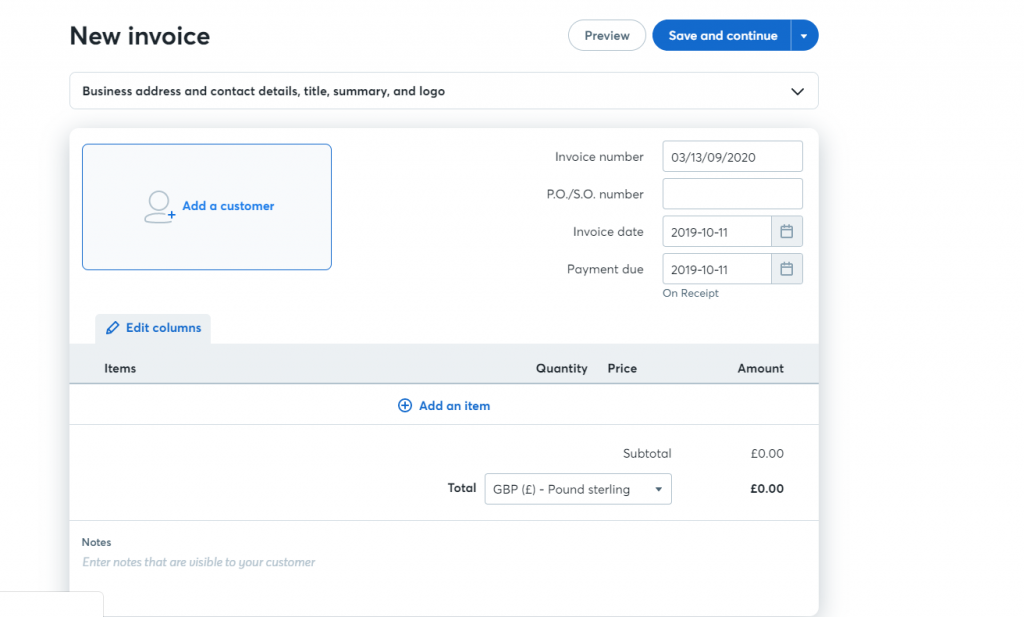Click the Preview button

pos(606,34)
